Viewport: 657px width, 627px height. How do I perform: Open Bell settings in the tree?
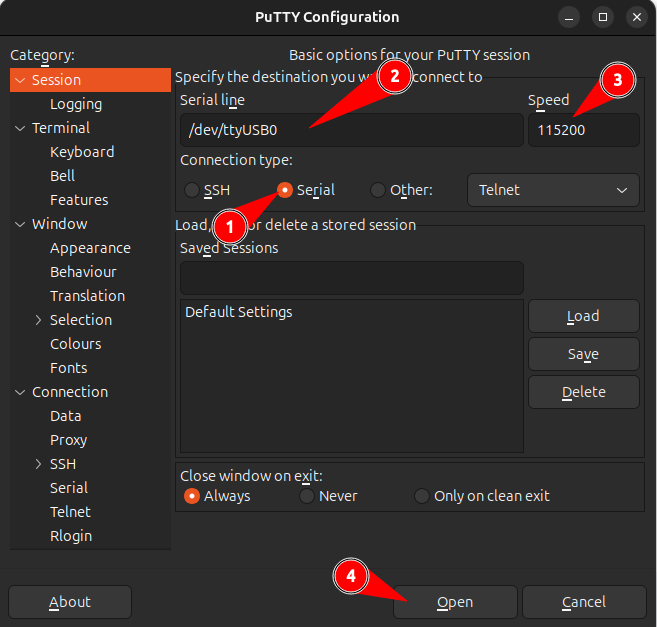(x=62, y=176)
